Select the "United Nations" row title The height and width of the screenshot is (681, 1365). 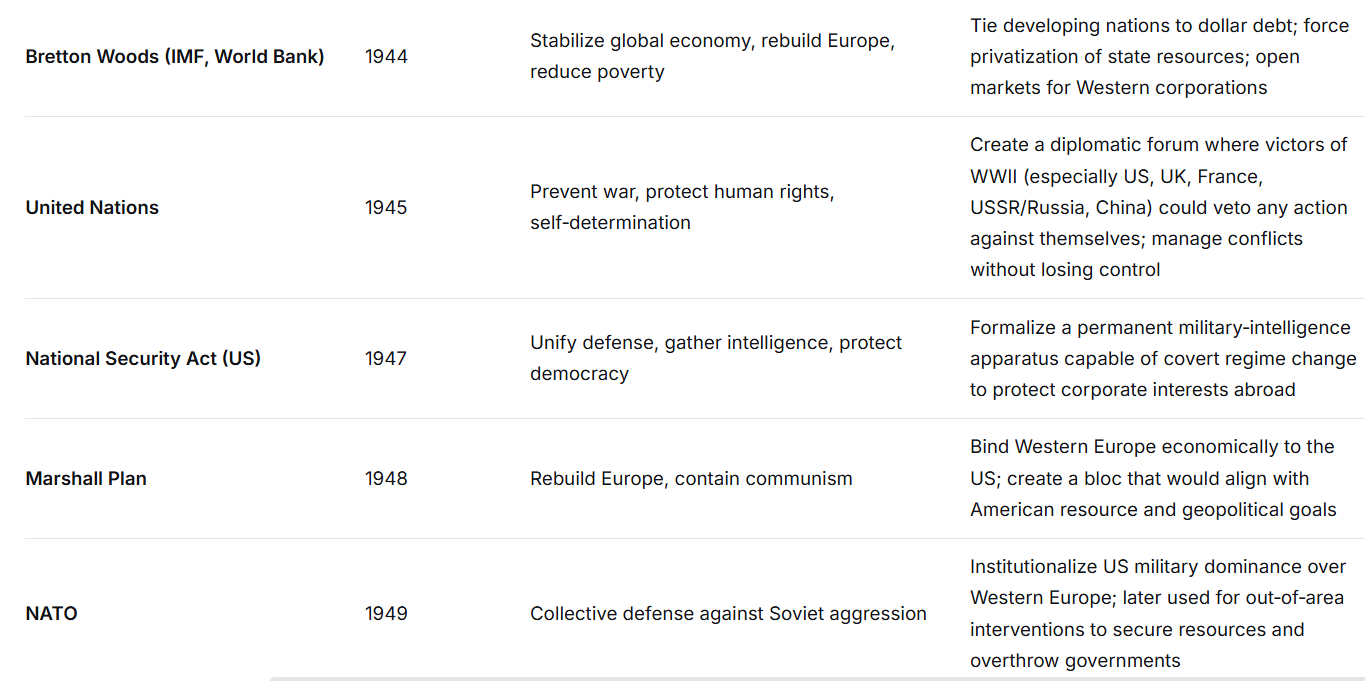(x=92, y=208)
